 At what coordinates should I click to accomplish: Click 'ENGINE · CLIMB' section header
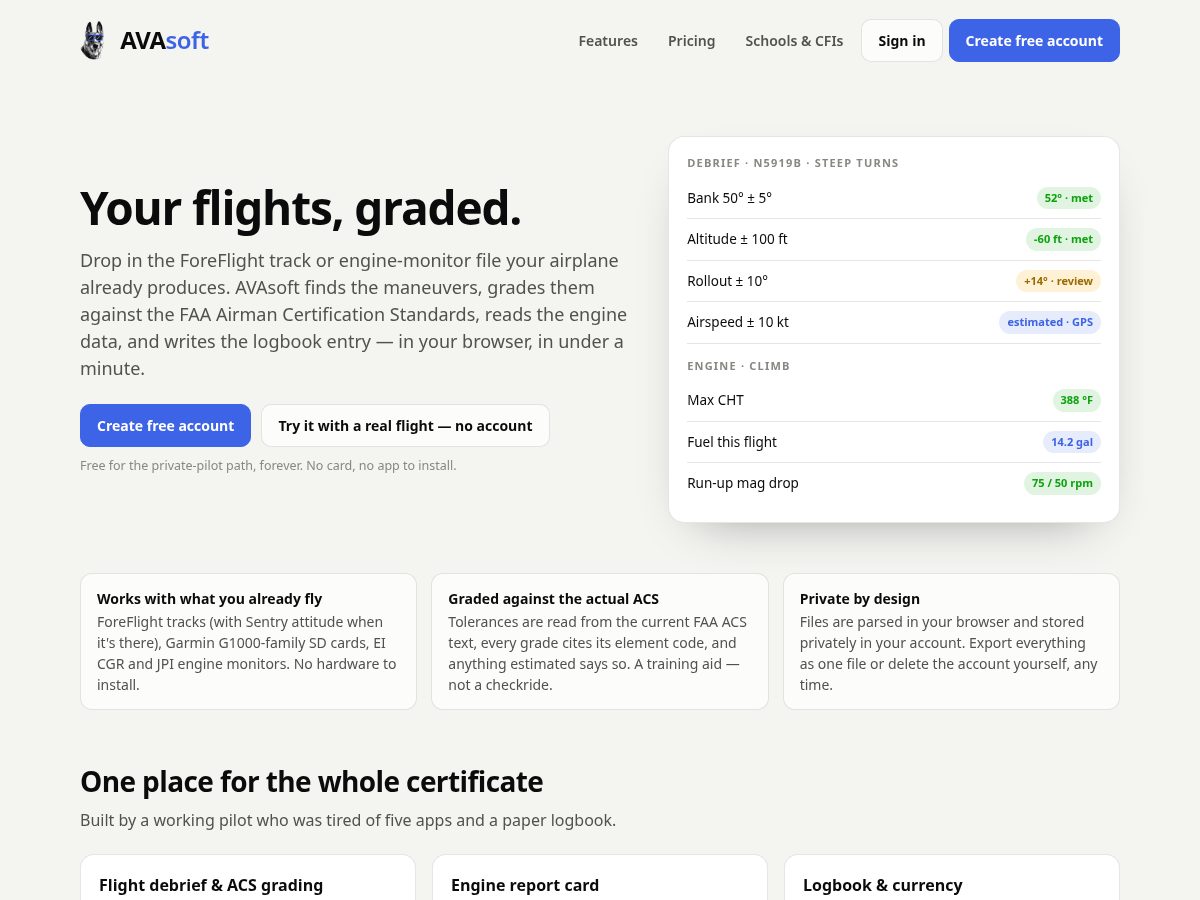[x=739, y=366]
